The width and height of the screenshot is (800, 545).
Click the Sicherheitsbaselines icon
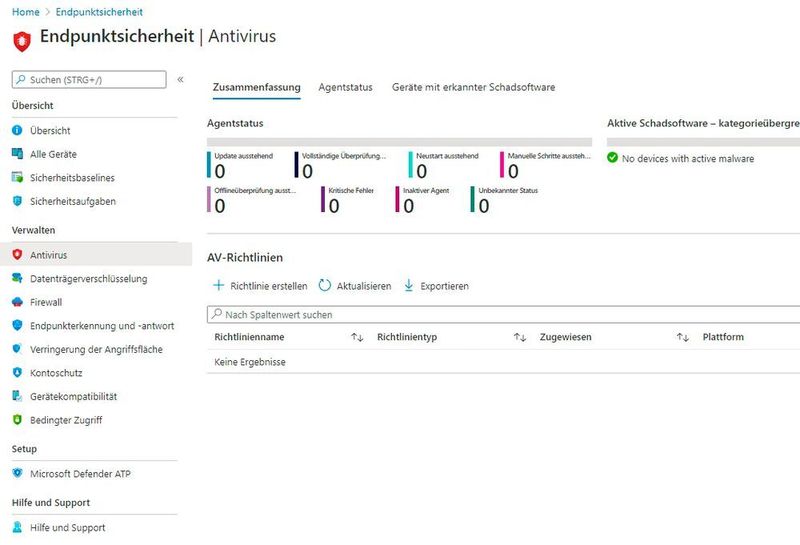[17, 177]
